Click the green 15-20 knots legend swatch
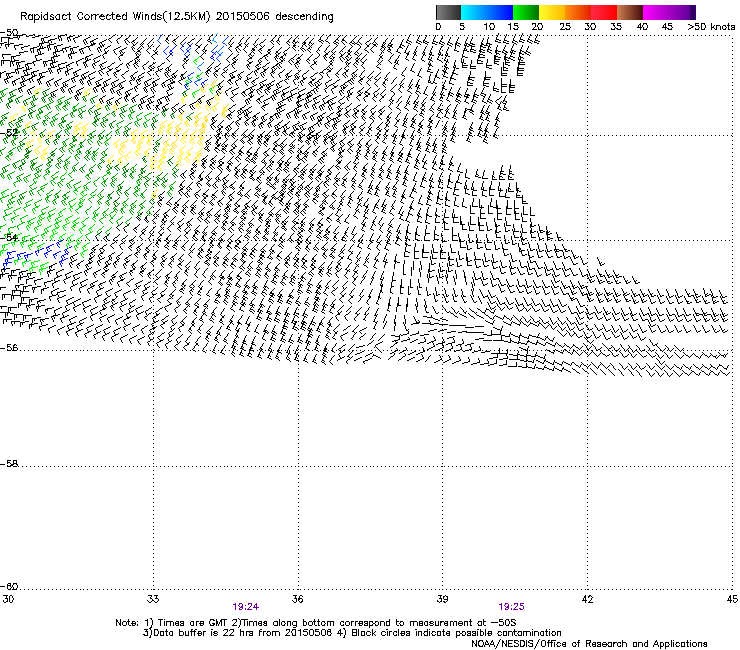Image resolution: width=740 pixels, height=650 pixels. 526,12
